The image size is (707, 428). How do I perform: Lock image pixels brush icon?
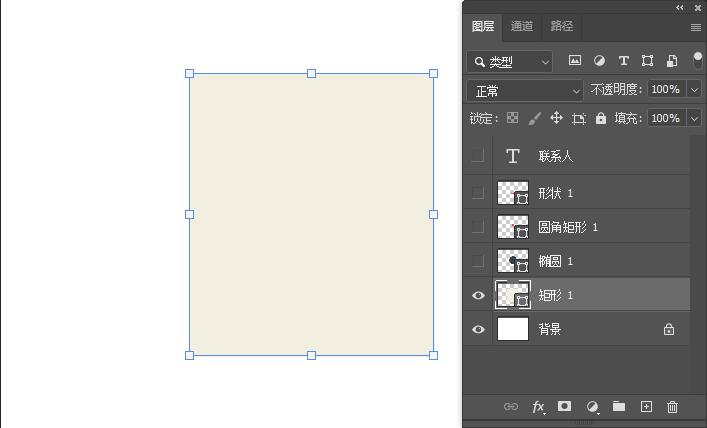tap(534, 119)
